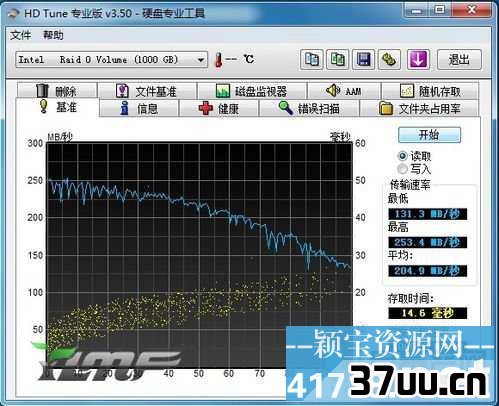
Task: Click the 传输速率 group label
Action: click(410, 184)
